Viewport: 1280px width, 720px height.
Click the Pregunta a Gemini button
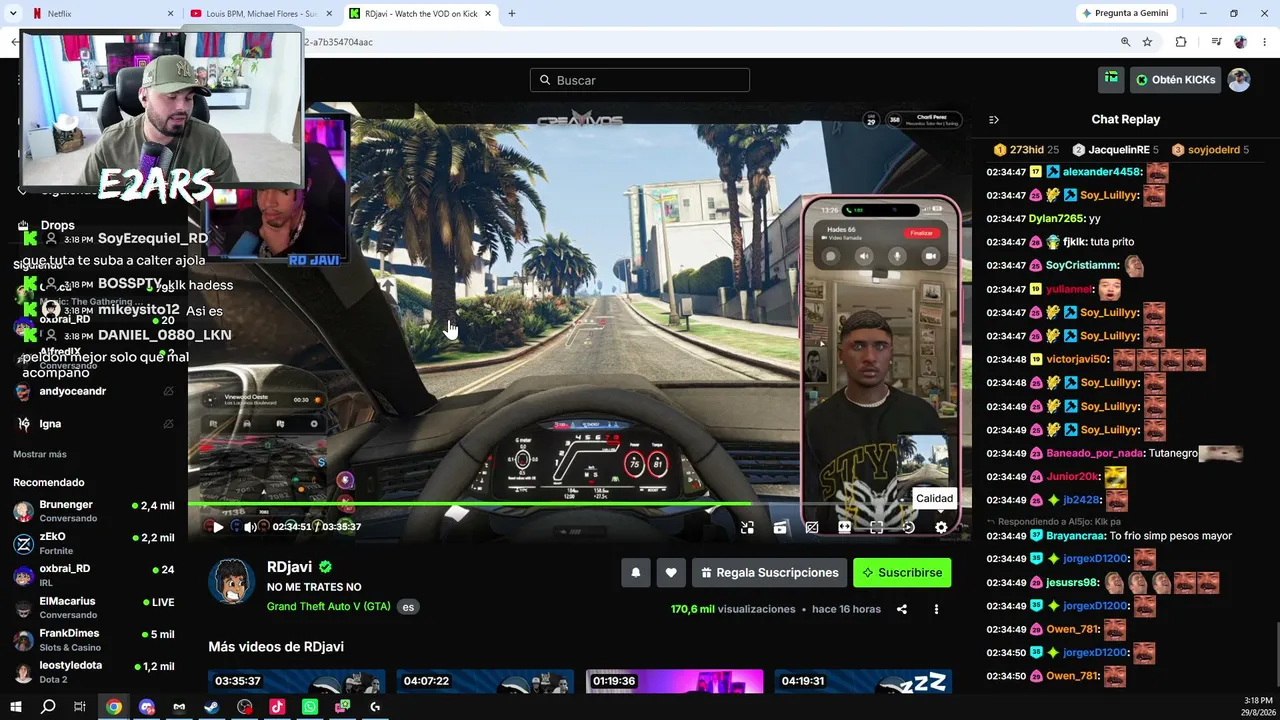[x=1125, y=13]
